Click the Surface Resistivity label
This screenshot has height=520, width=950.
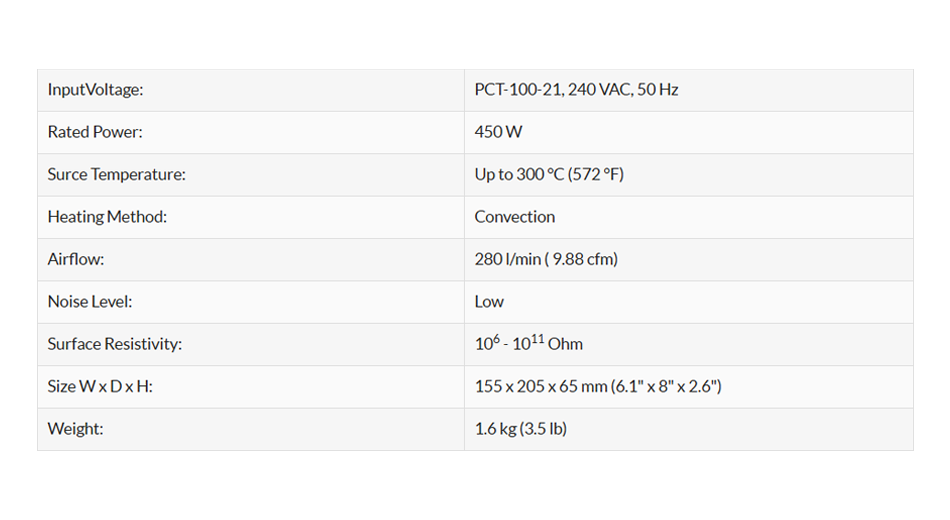(x=115, y=344)
